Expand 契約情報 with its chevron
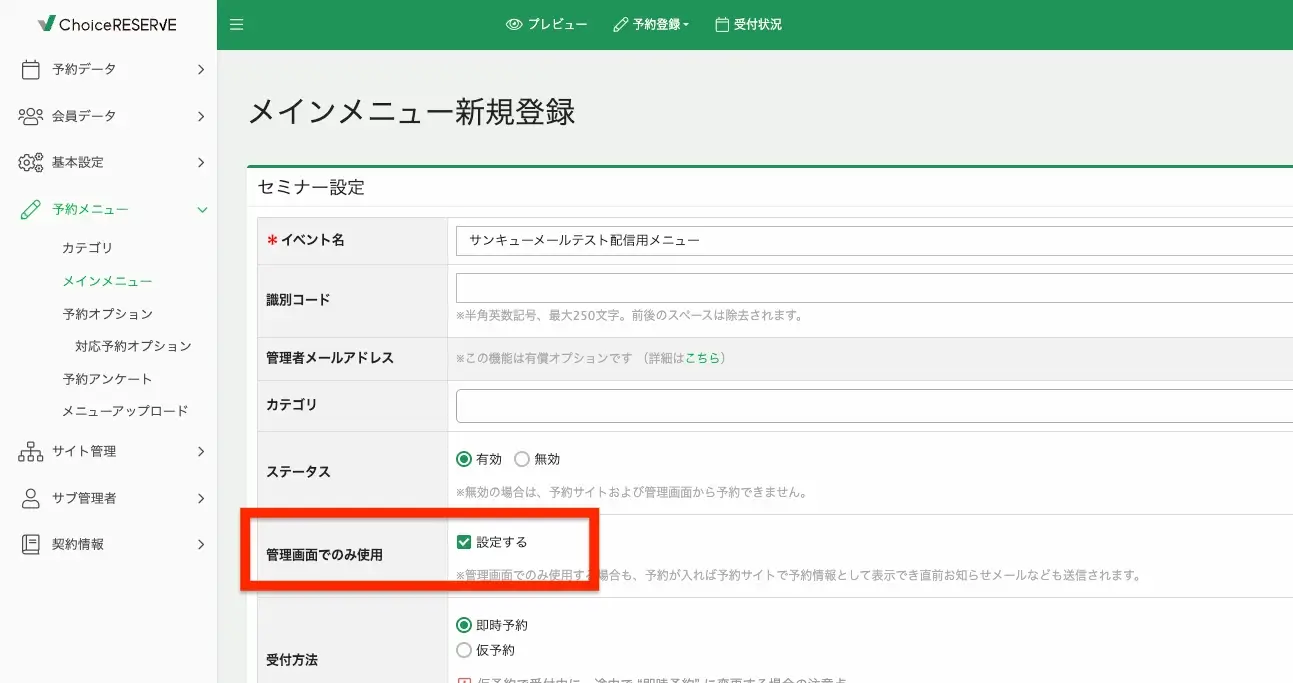This screenshot has width=1293, height=683. (x=201, y=544)
